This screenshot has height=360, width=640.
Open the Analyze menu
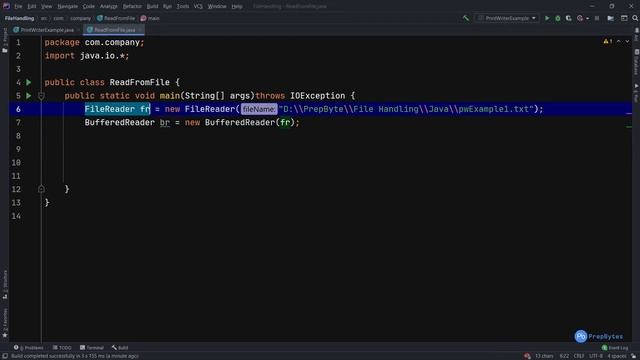tap(109, 6)
